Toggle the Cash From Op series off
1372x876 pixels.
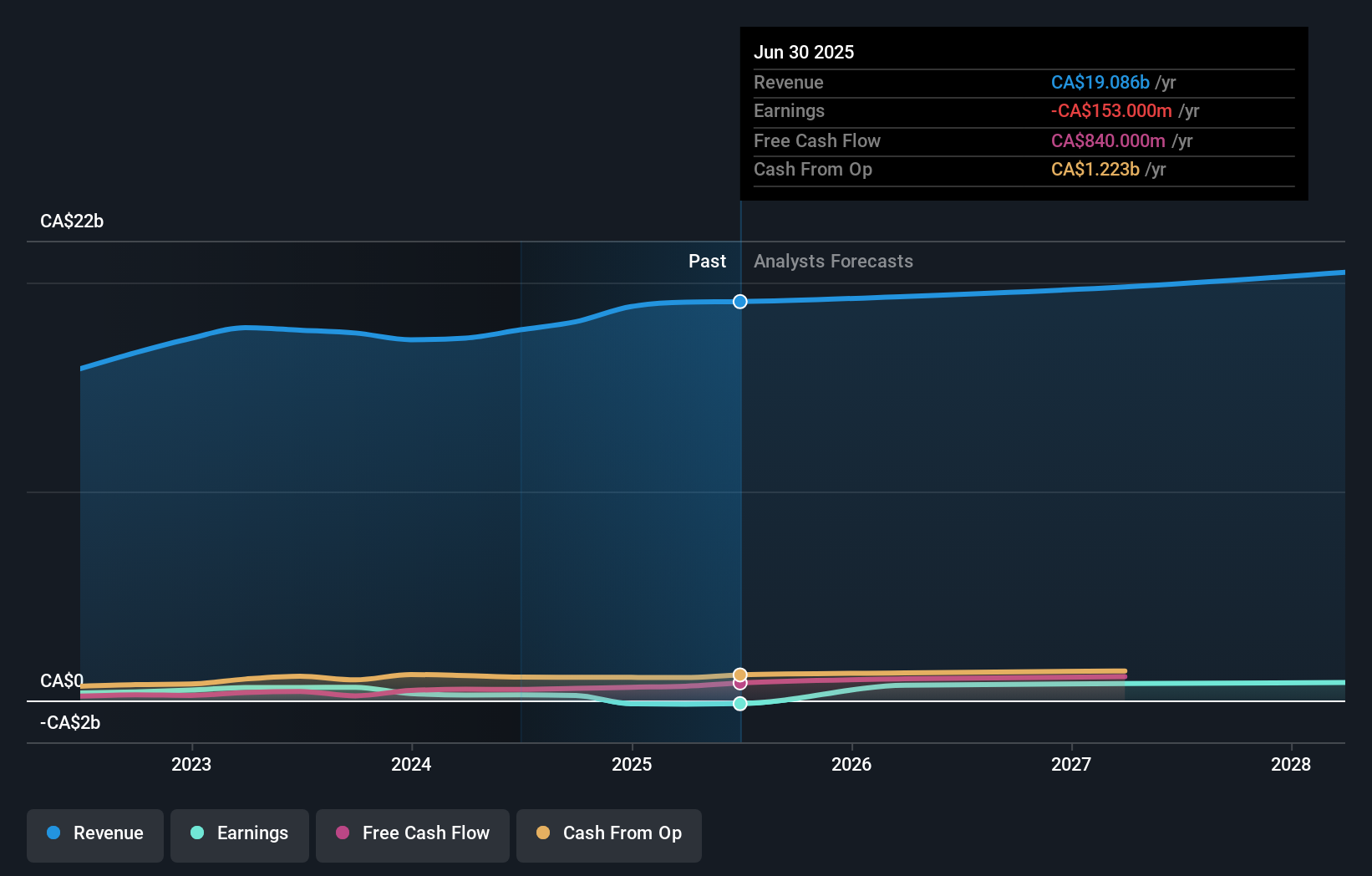[609, 833]
